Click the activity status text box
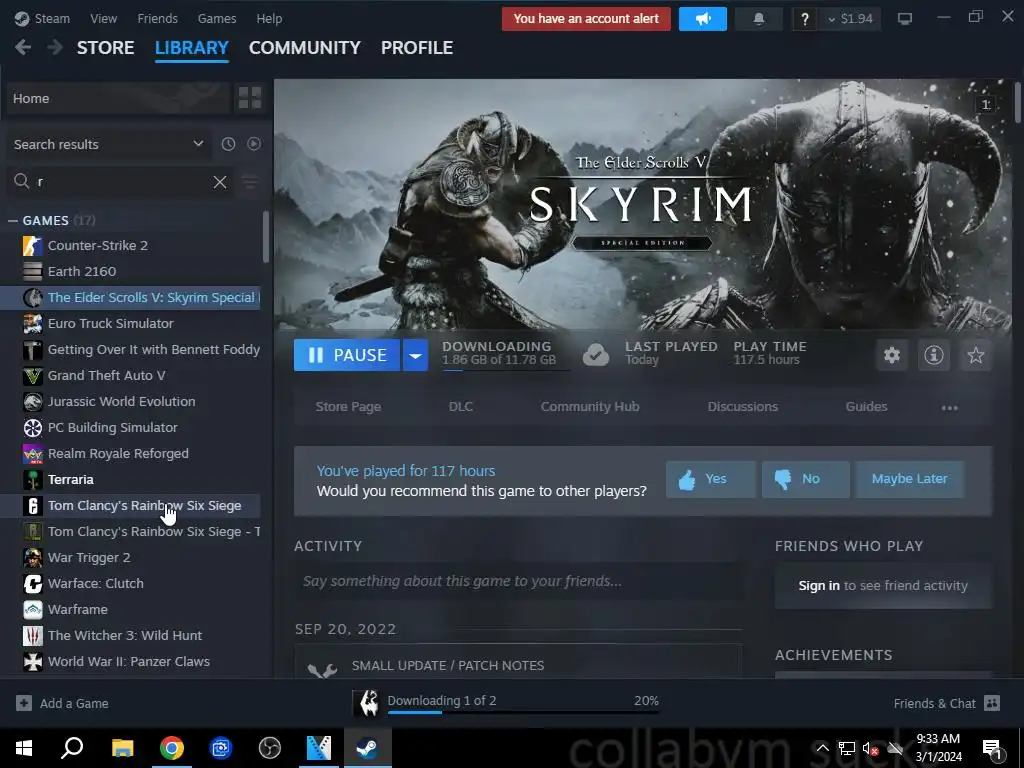 coord(519,581)
